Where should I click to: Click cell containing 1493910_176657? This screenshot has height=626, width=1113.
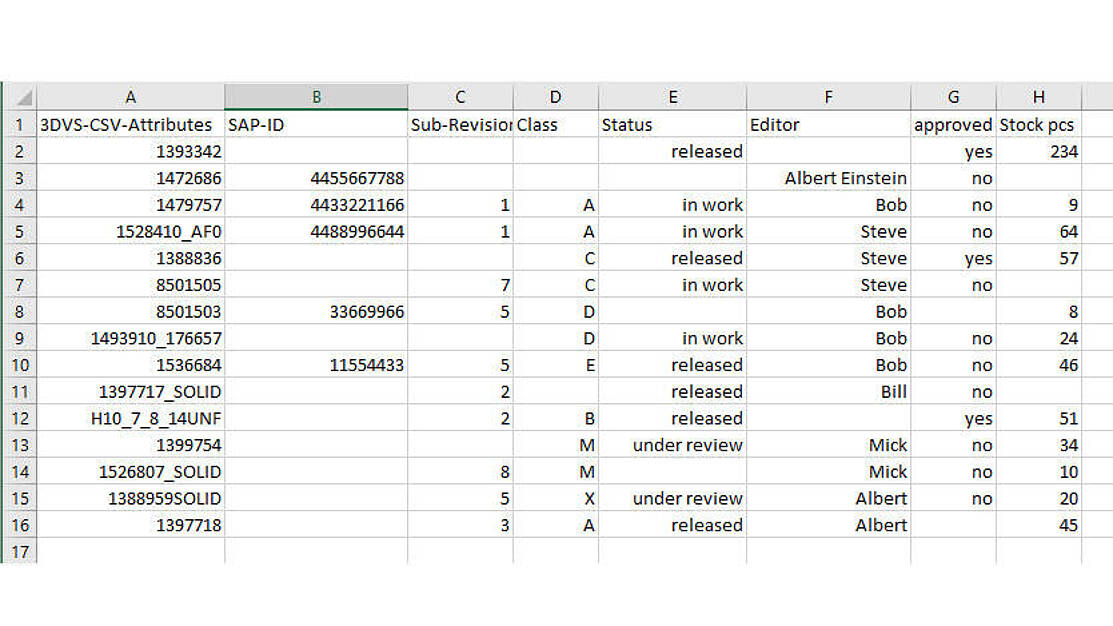tap(131, 338)
